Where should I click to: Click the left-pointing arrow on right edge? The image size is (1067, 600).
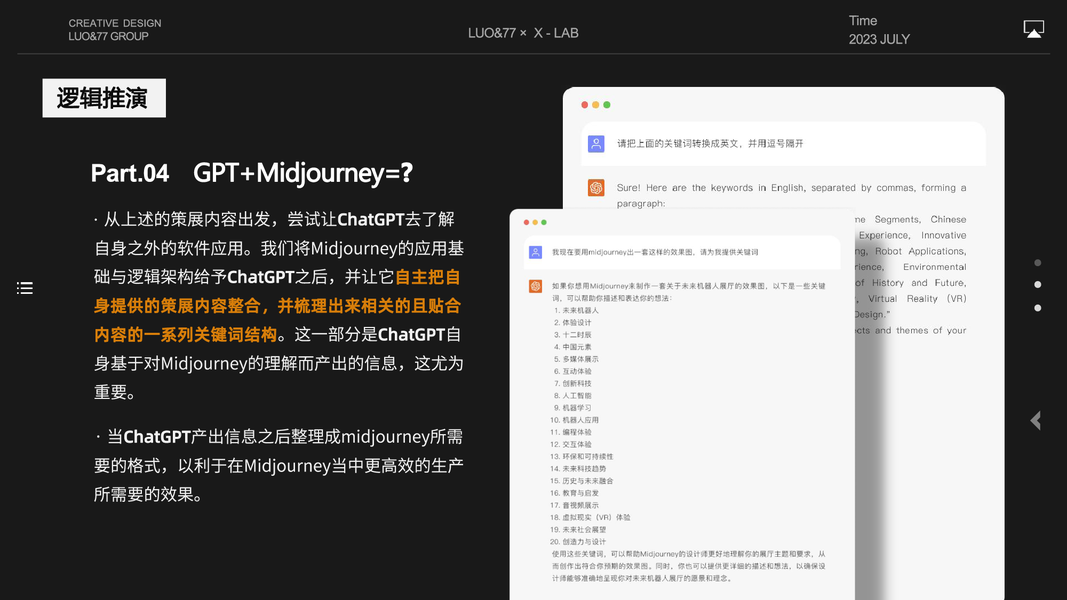[x=1036, y=420]
